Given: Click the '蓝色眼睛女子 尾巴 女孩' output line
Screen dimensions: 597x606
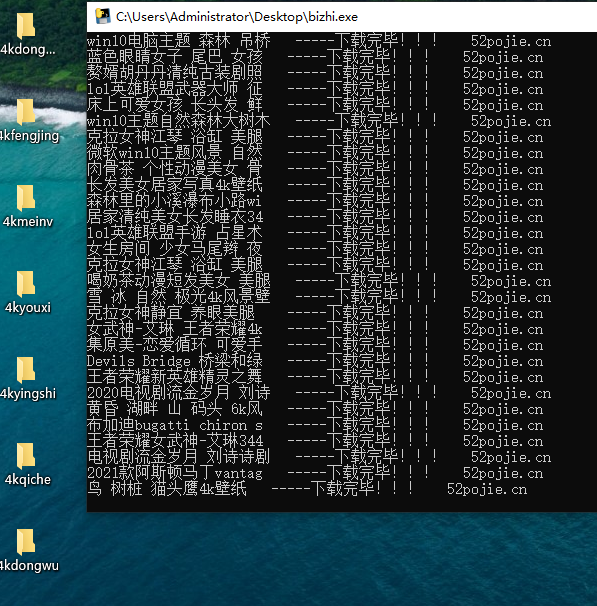Looking at the screenshot, I should coord(315,57).
